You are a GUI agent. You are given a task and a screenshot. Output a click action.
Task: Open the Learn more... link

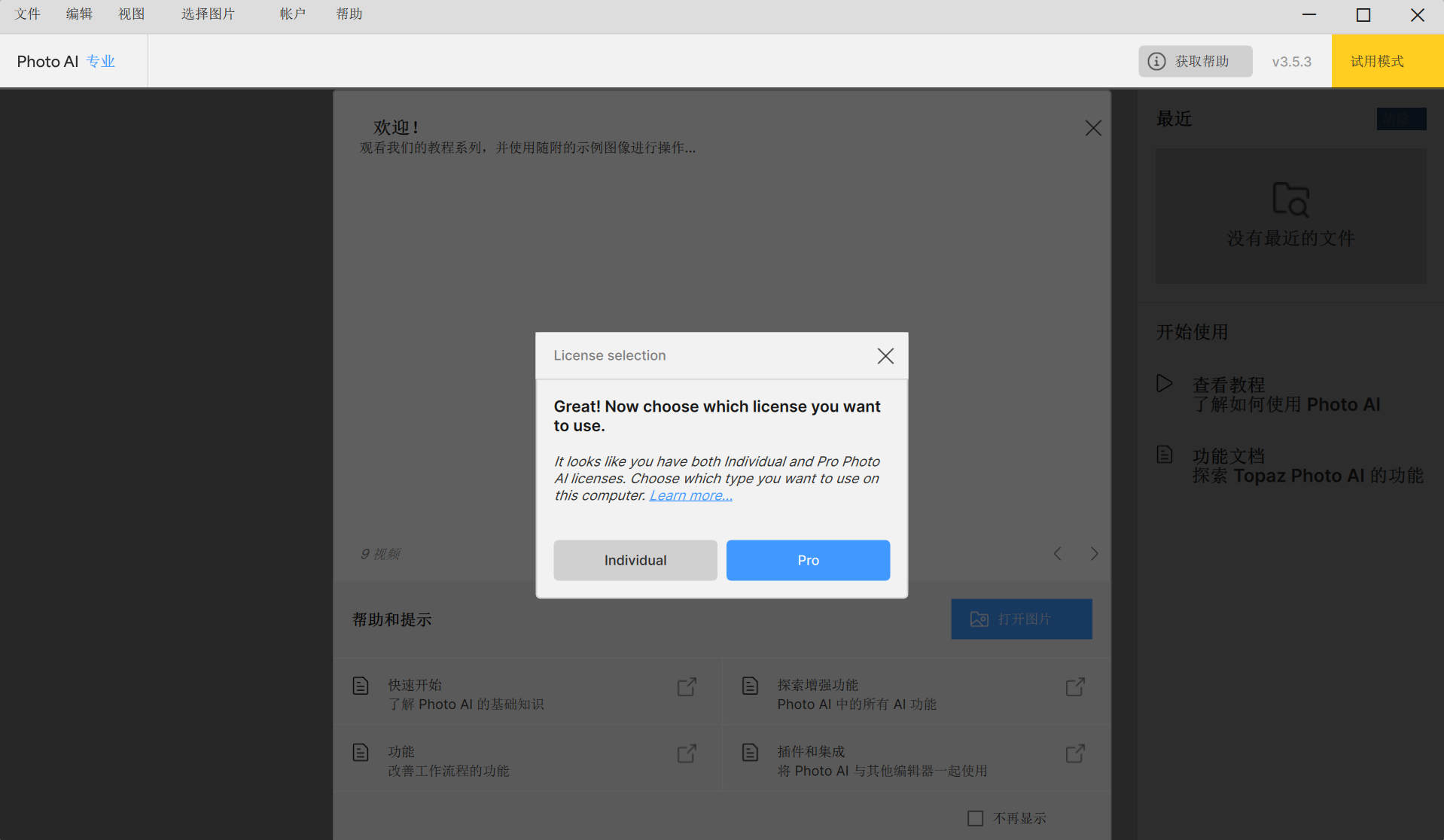690,495
